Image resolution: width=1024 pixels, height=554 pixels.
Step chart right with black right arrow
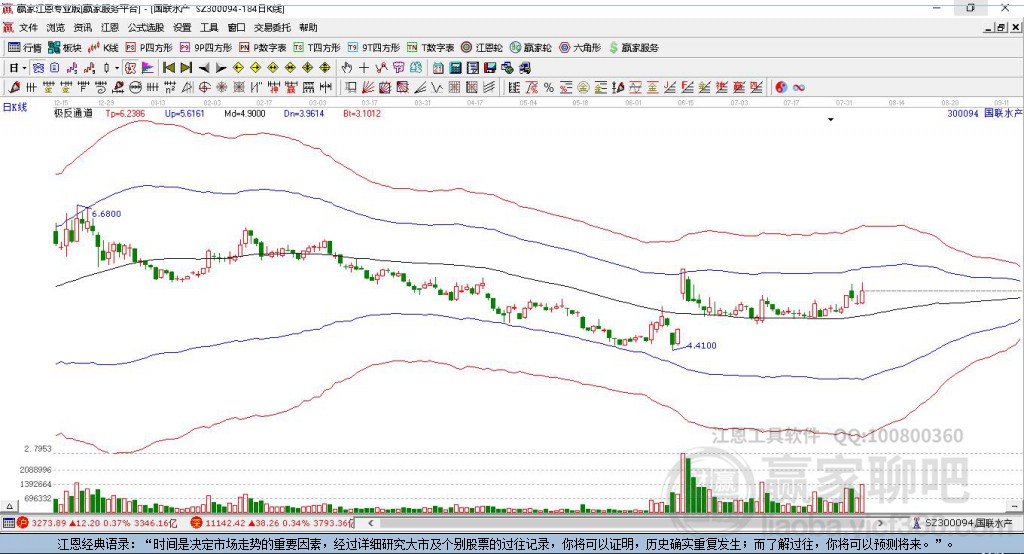[221, 68]
